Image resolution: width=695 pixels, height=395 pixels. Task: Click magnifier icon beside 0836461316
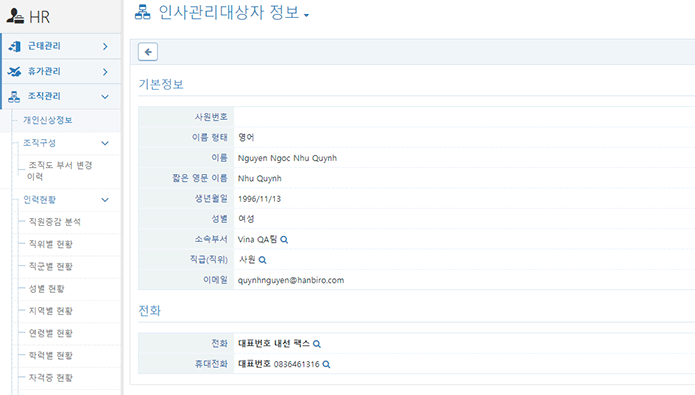[x=326, y=364]
